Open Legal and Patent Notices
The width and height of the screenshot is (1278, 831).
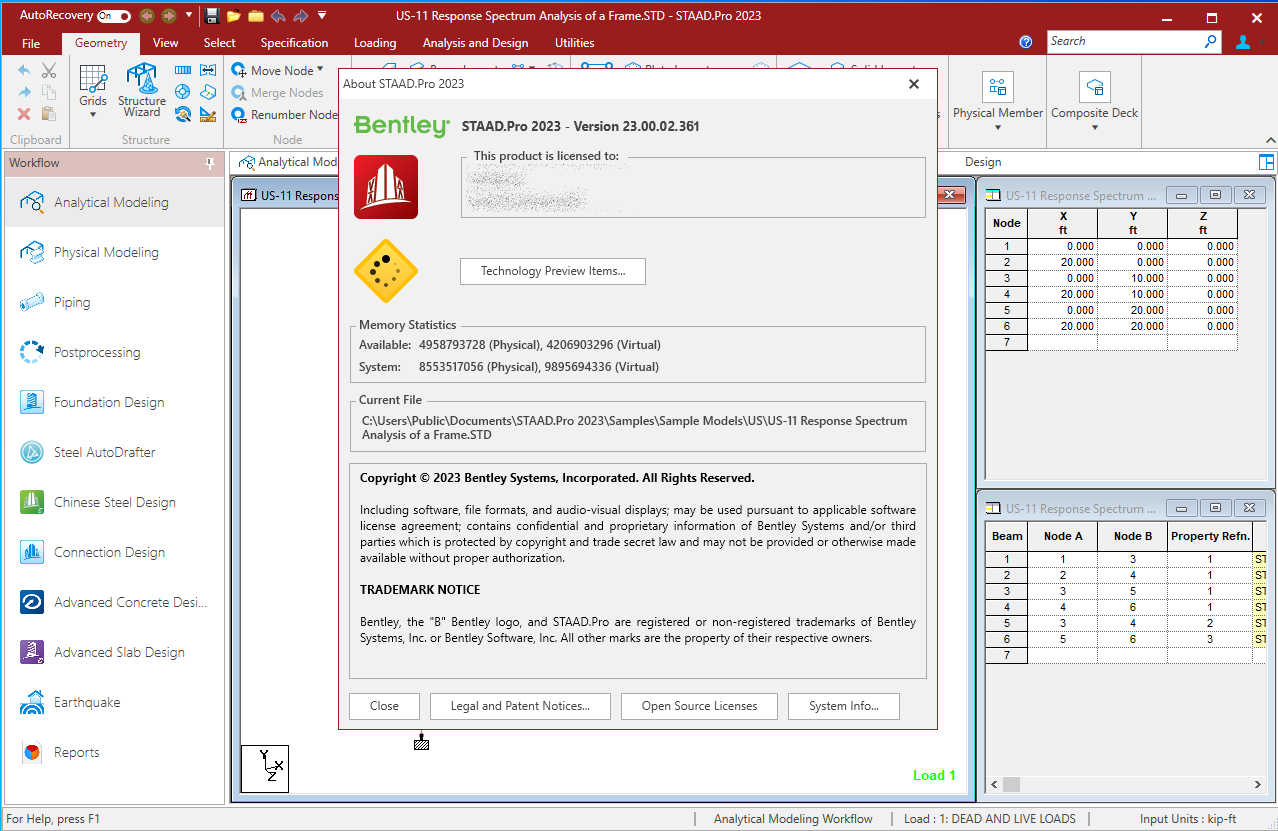point(520,706)
